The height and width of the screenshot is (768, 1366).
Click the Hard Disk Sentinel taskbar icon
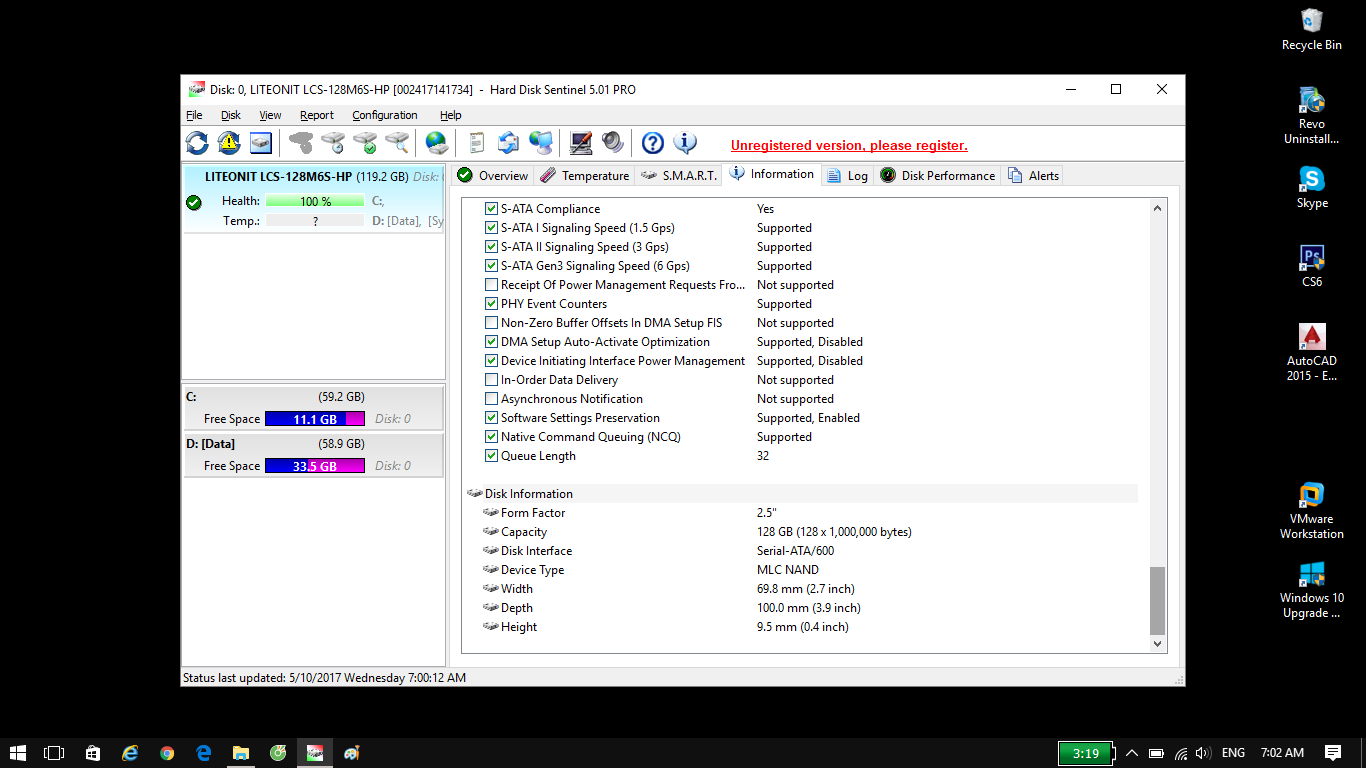(x=315, y=753)
